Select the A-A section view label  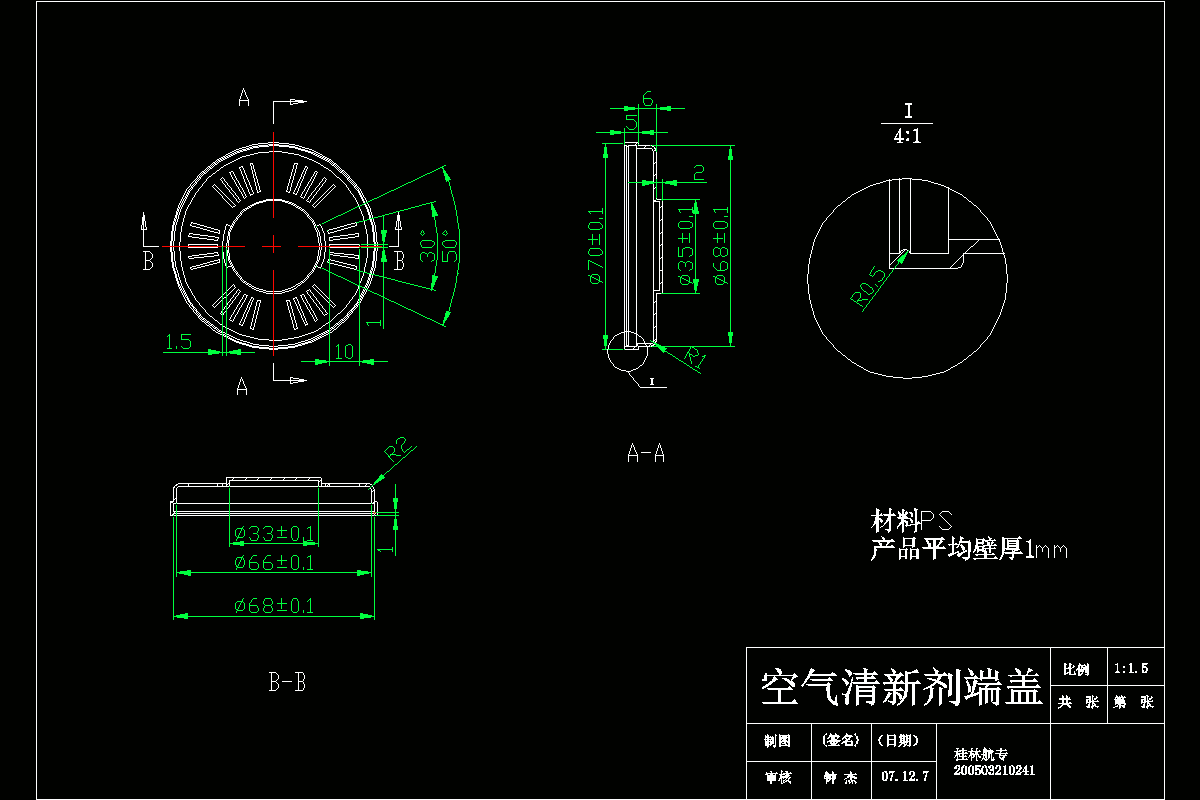pos(646,453)
